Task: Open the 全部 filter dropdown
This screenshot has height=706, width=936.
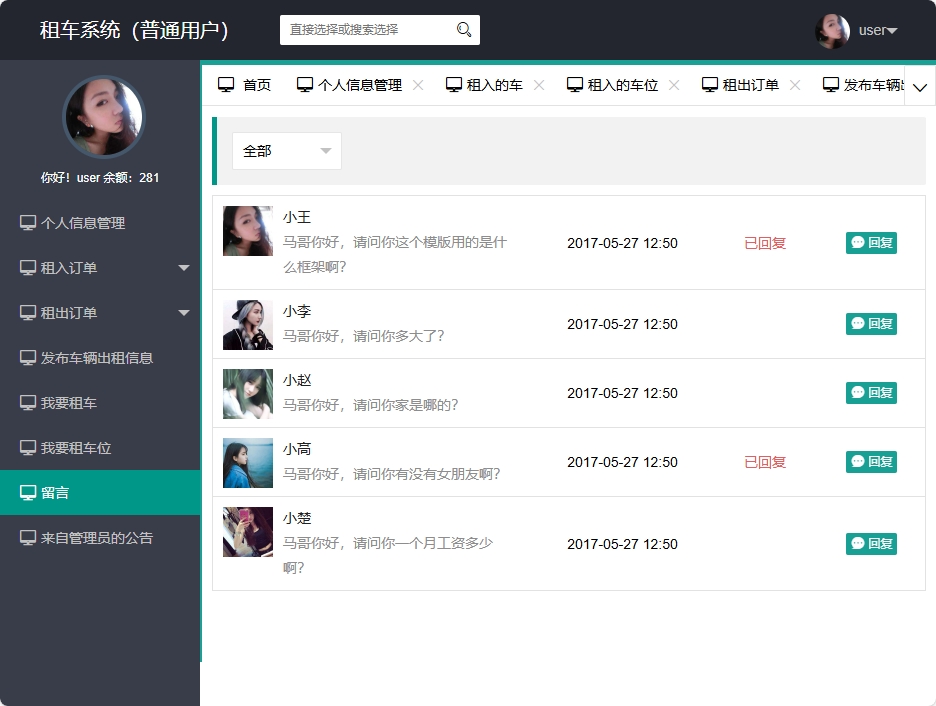Action: [x=286, y=149]
